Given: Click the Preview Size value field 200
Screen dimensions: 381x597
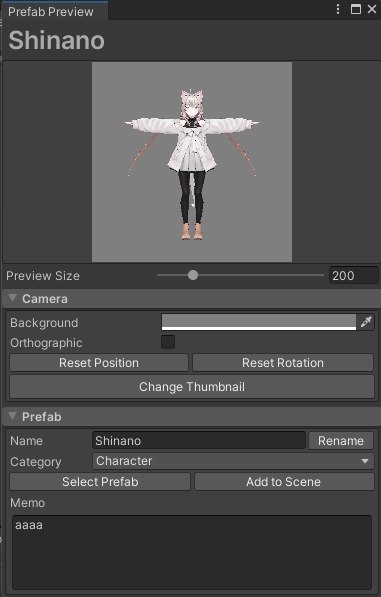Looking at the screenshot, I should (x=354, y=275).
